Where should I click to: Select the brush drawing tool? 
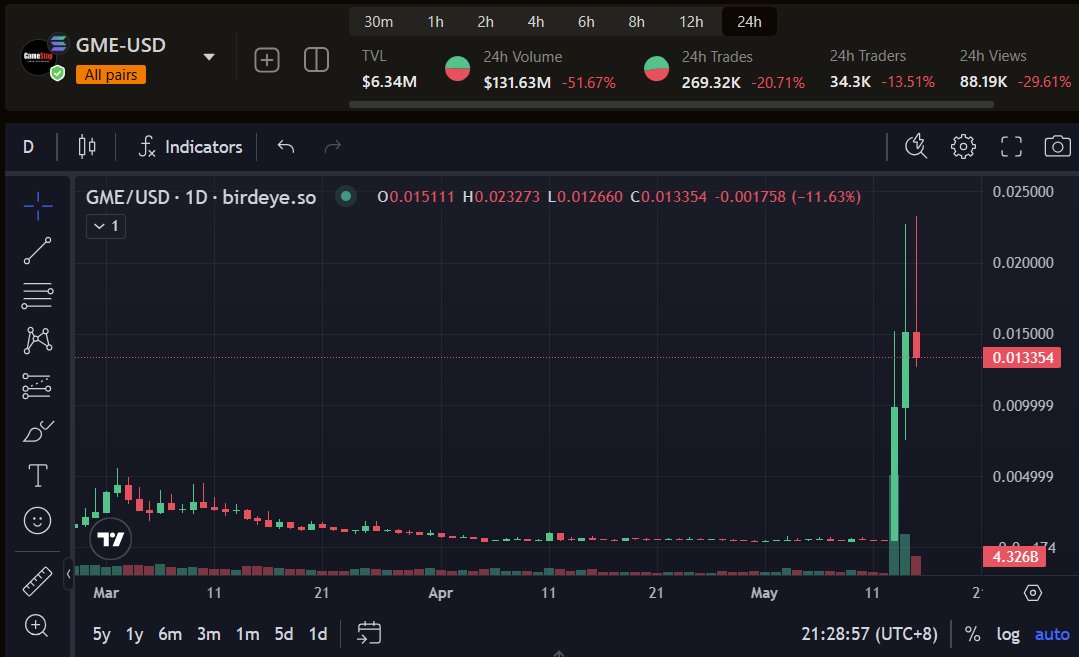[x=37, y=431]
